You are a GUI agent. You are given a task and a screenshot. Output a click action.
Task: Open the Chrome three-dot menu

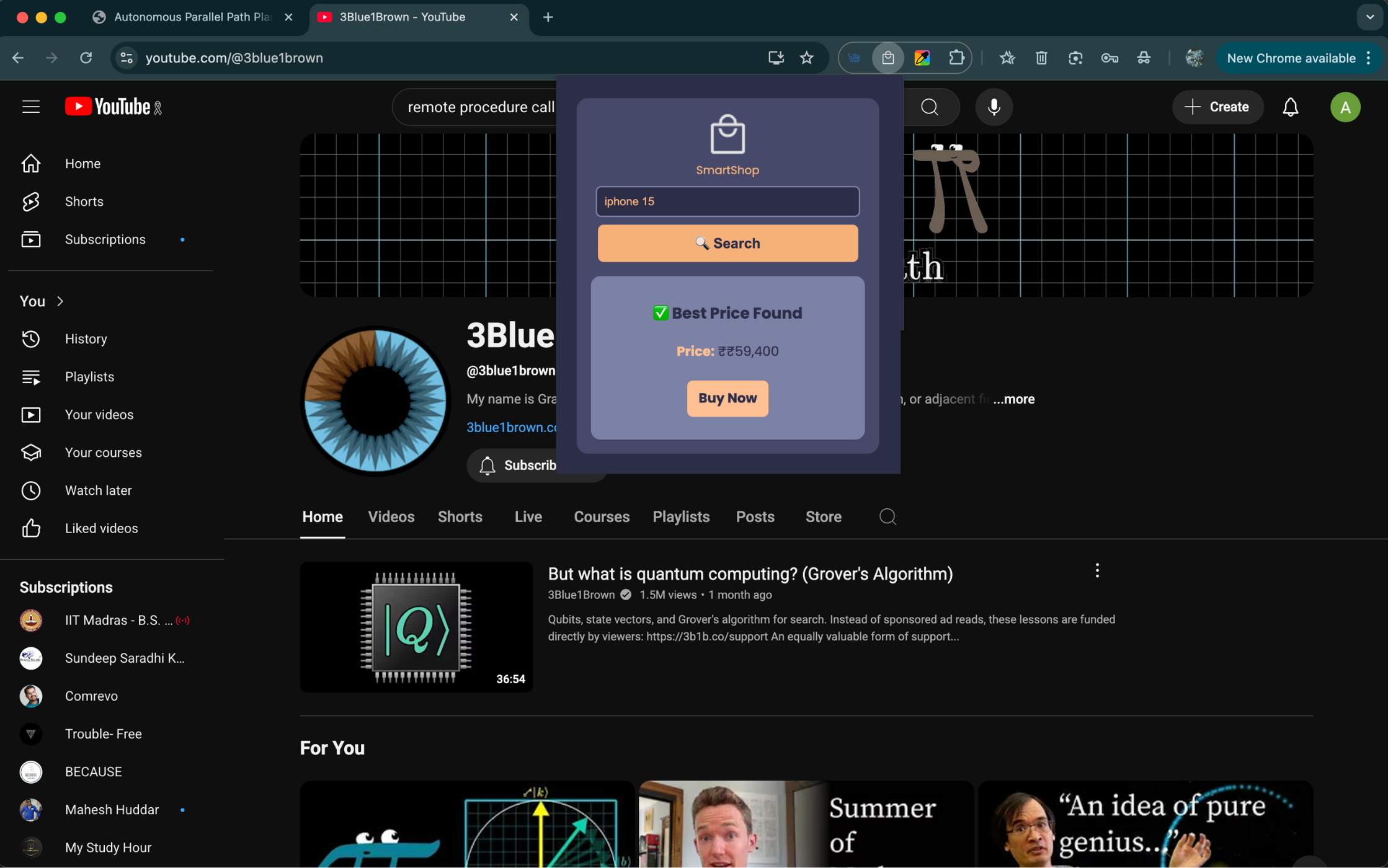tap(1369, 58)
